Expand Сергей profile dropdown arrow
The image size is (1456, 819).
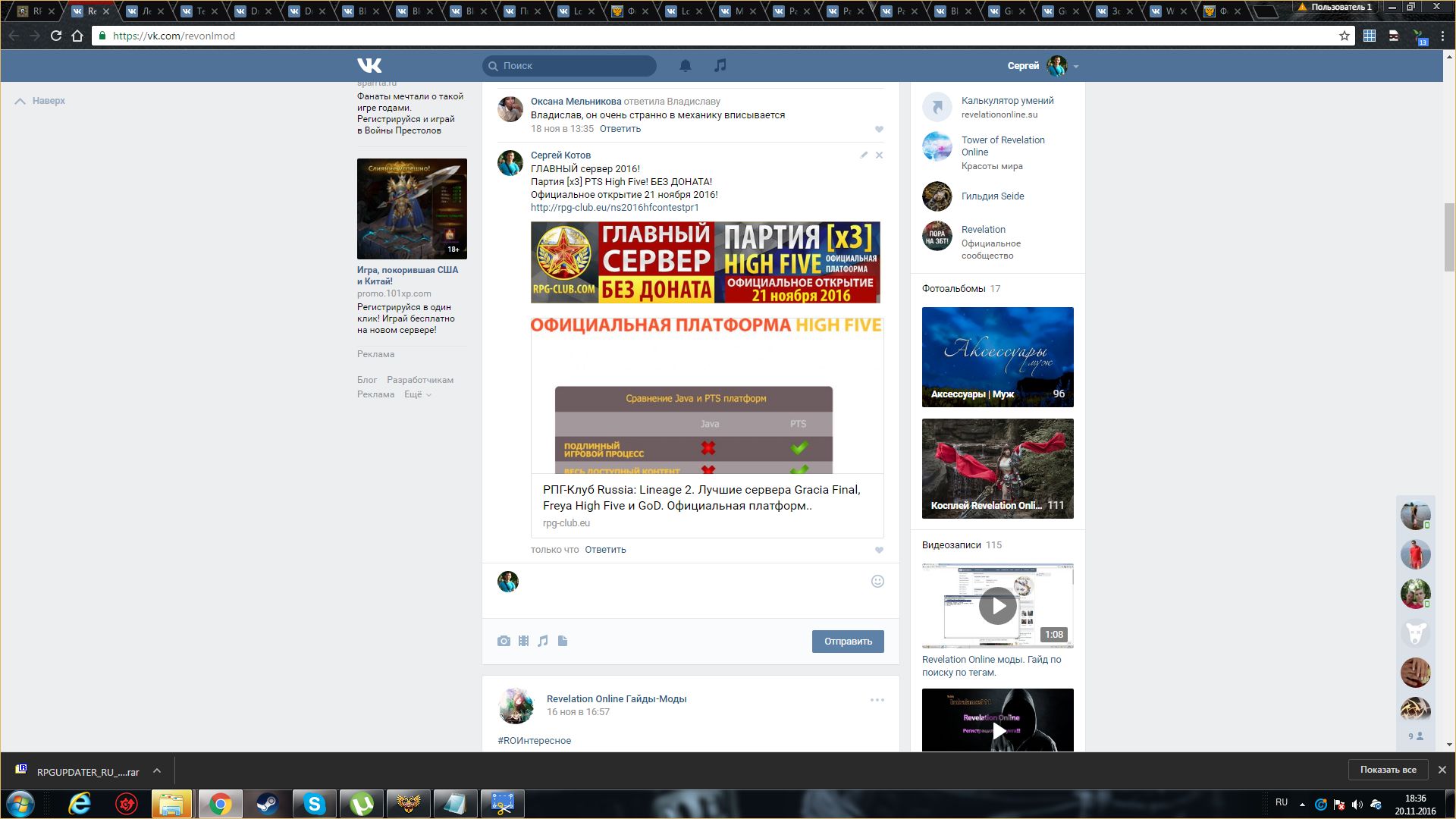point(1075,67)
